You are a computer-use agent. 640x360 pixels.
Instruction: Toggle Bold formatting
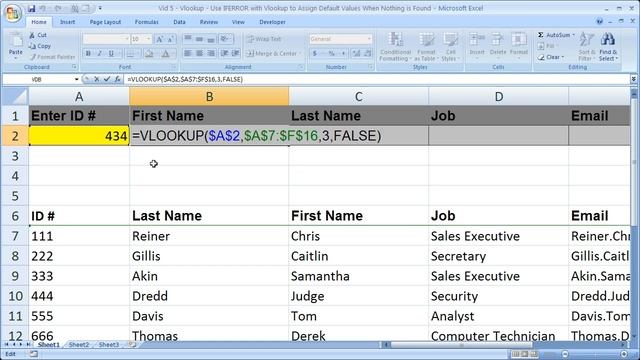click(88, 53)
